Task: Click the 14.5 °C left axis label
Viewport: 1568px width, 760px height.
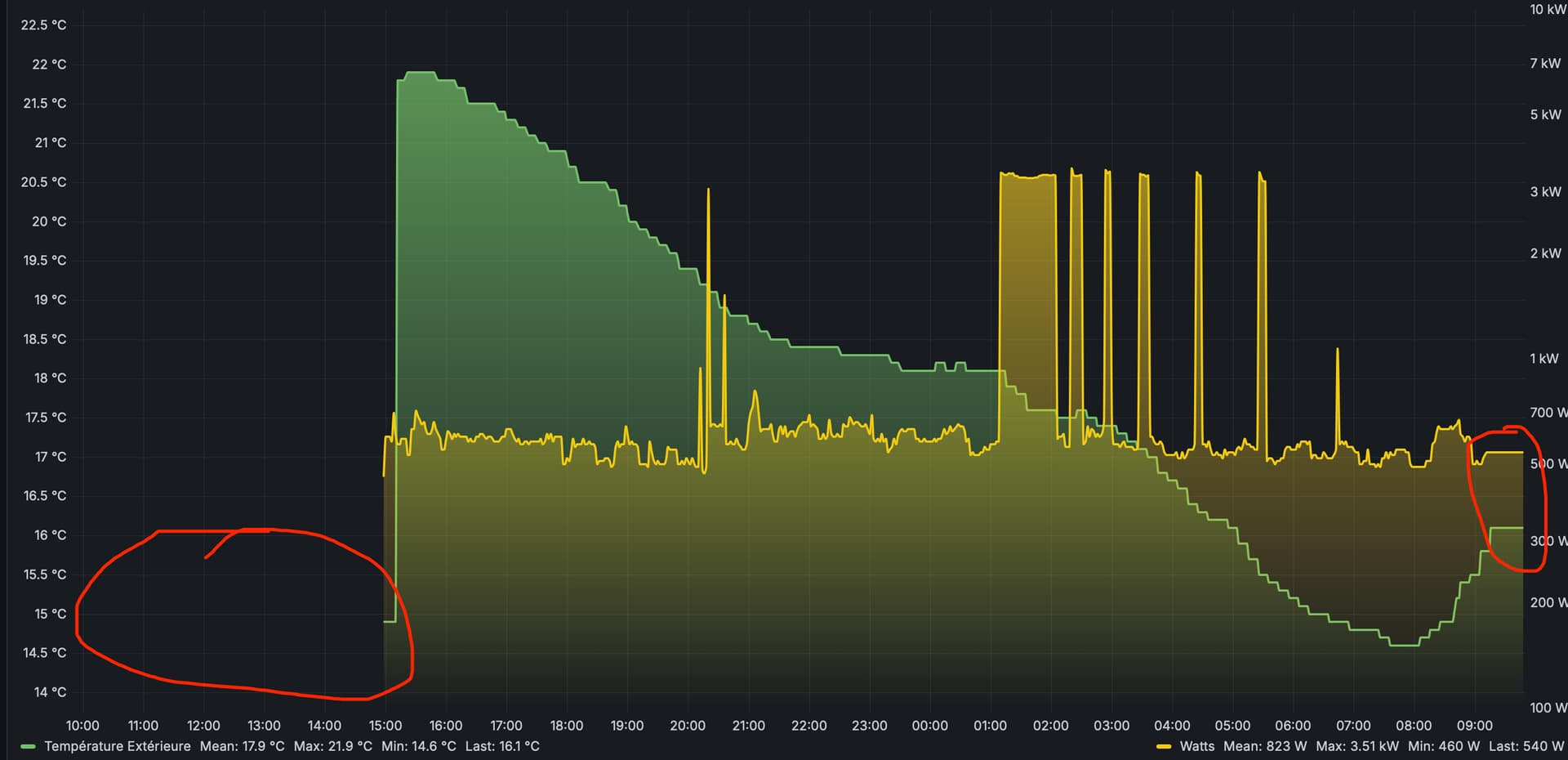Action: tap(45, 653)
